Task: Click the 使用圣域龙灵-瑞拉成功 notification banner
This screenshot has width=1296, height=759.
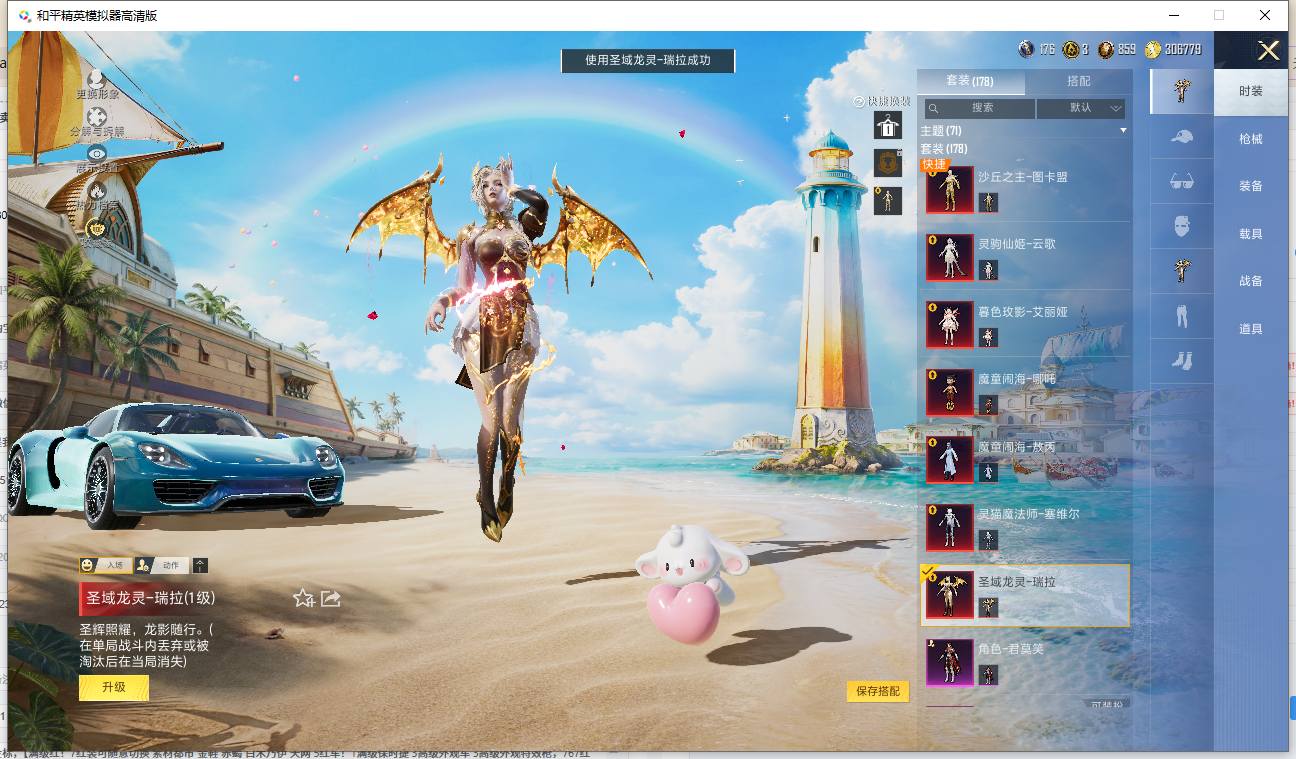Action: pyautogui.click(x=648, y=60)
